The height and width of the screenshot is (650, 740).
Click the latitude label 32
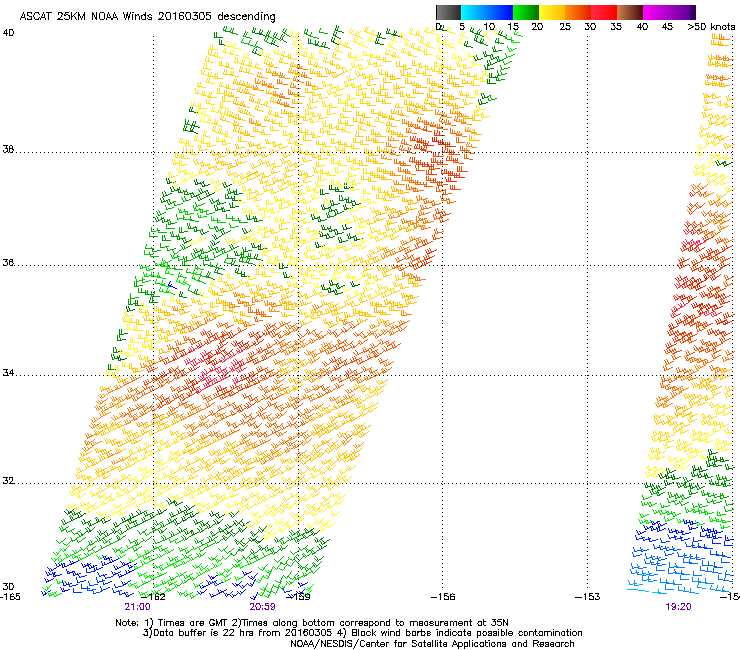point(8,481)
